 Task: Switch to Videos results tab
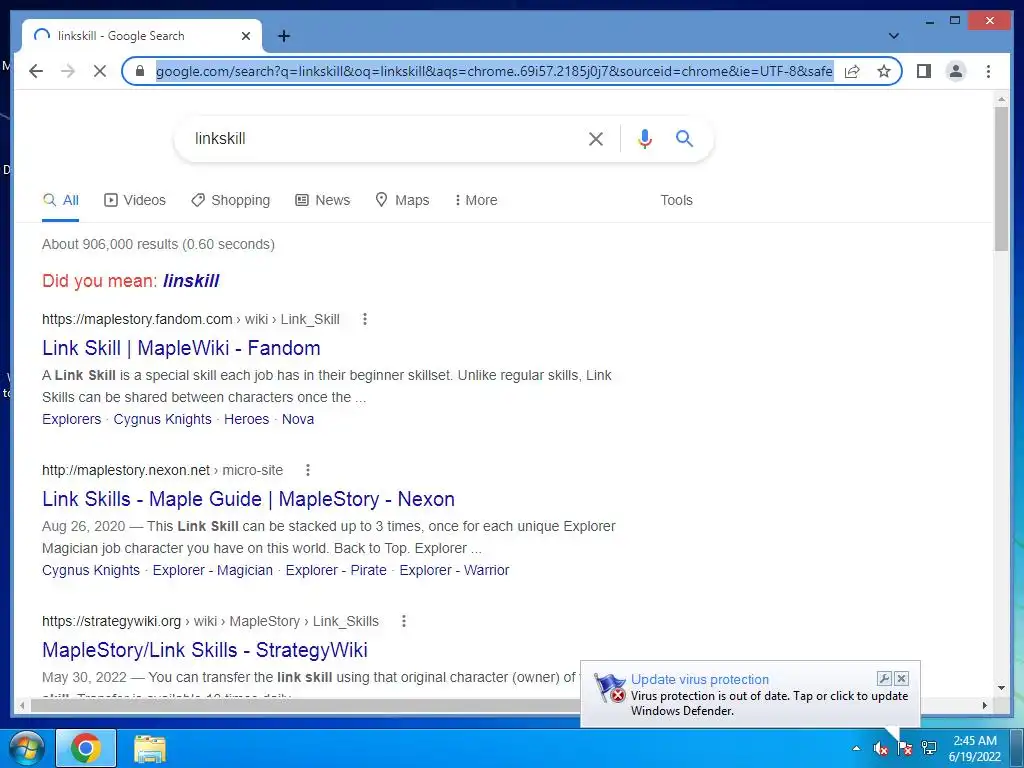click(x=135, y=200)
